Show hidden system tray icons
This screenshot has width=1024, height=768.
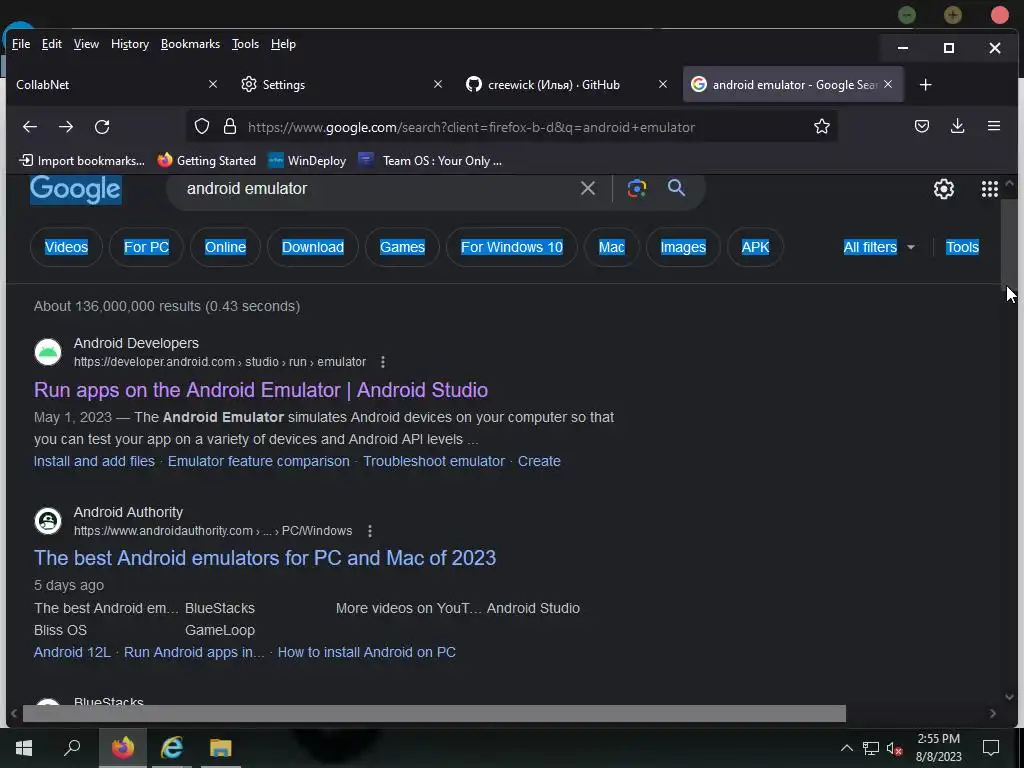coord(846,748)
